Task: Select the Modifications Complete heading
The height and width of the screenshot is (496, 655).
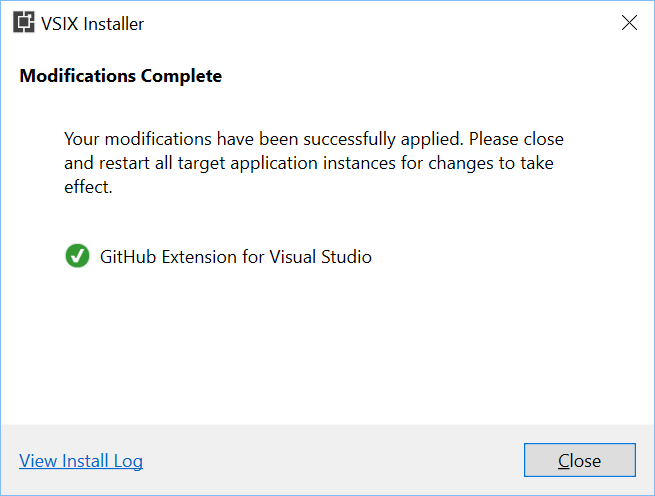Action: [x=121, y=76]
